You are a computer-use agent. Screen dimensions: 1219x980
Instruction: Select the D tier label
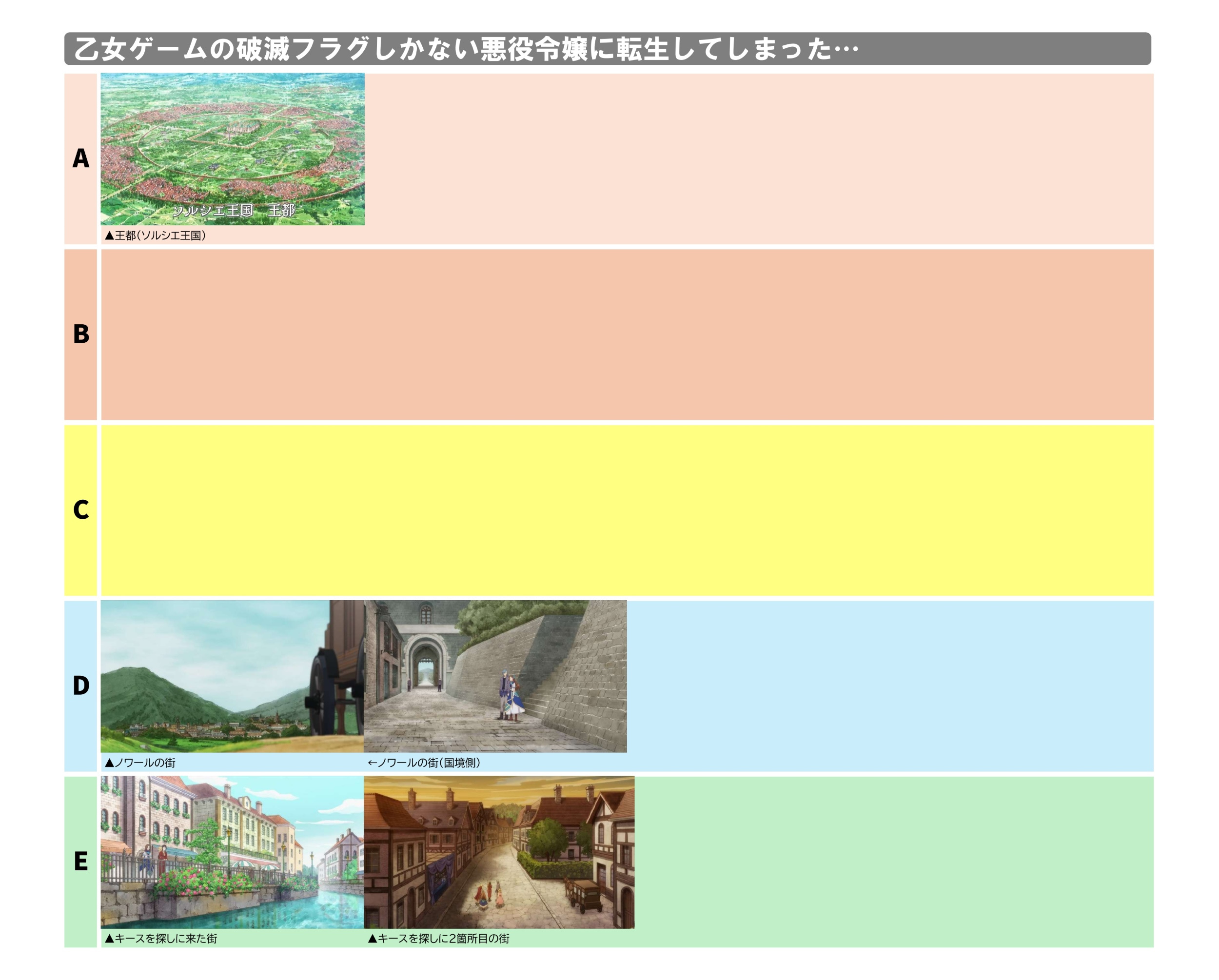(81, 686)
